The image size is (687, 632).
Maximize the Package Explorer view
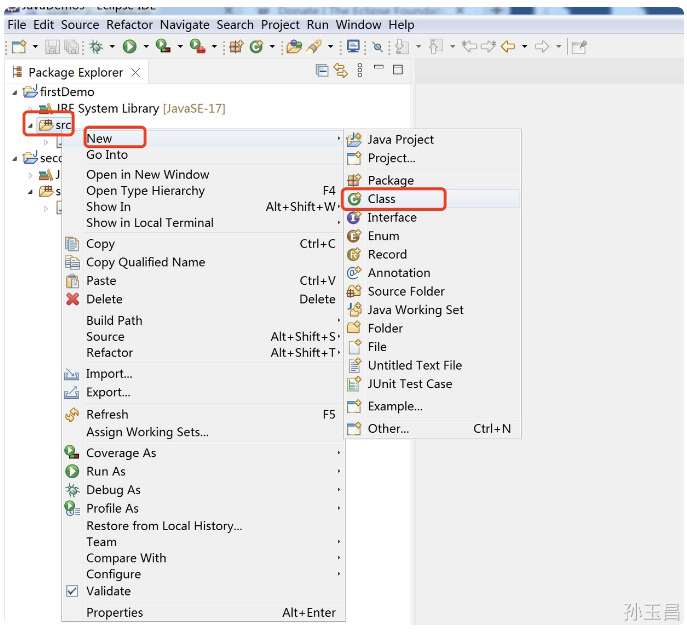398,70
